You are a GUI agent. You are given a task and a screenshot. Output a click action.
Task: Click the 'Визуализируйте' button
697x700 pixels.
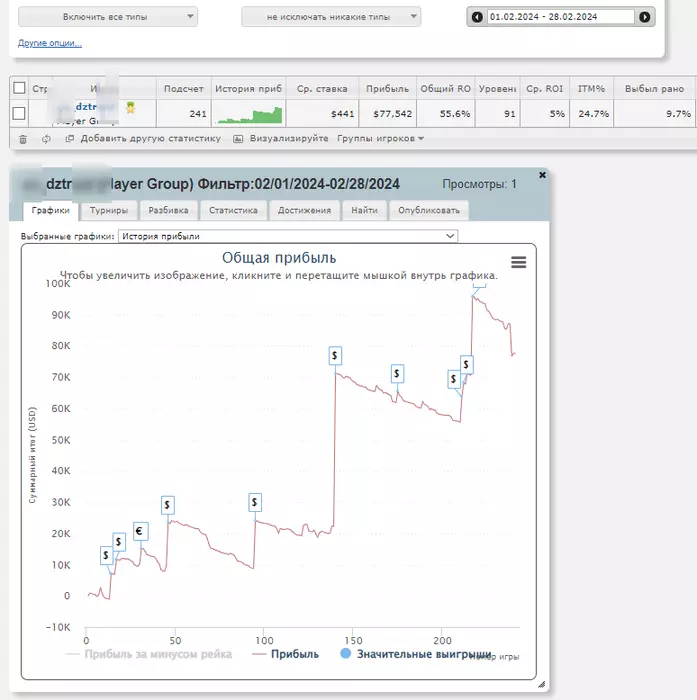[281, 139]
